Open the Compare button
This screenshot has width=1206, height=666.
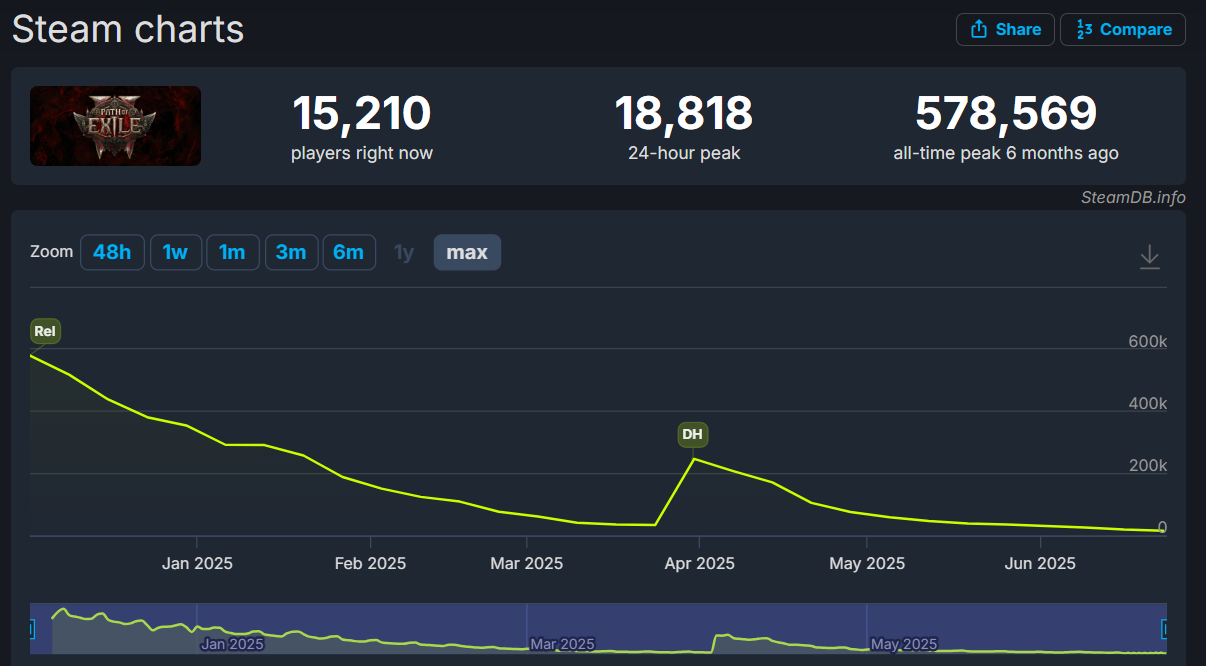tap(1123, 29)
